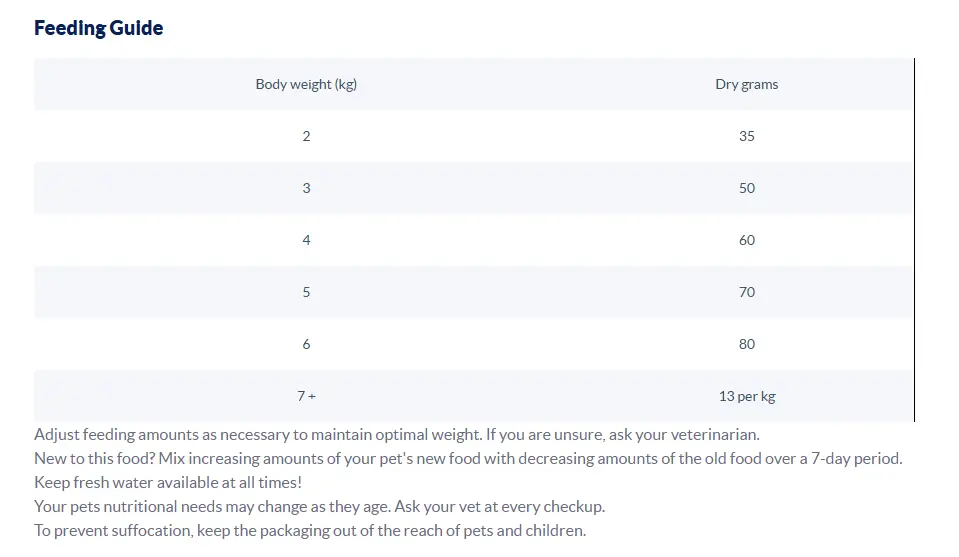Click the 'Adjust feeding amounts' sentence

[397, 435]
